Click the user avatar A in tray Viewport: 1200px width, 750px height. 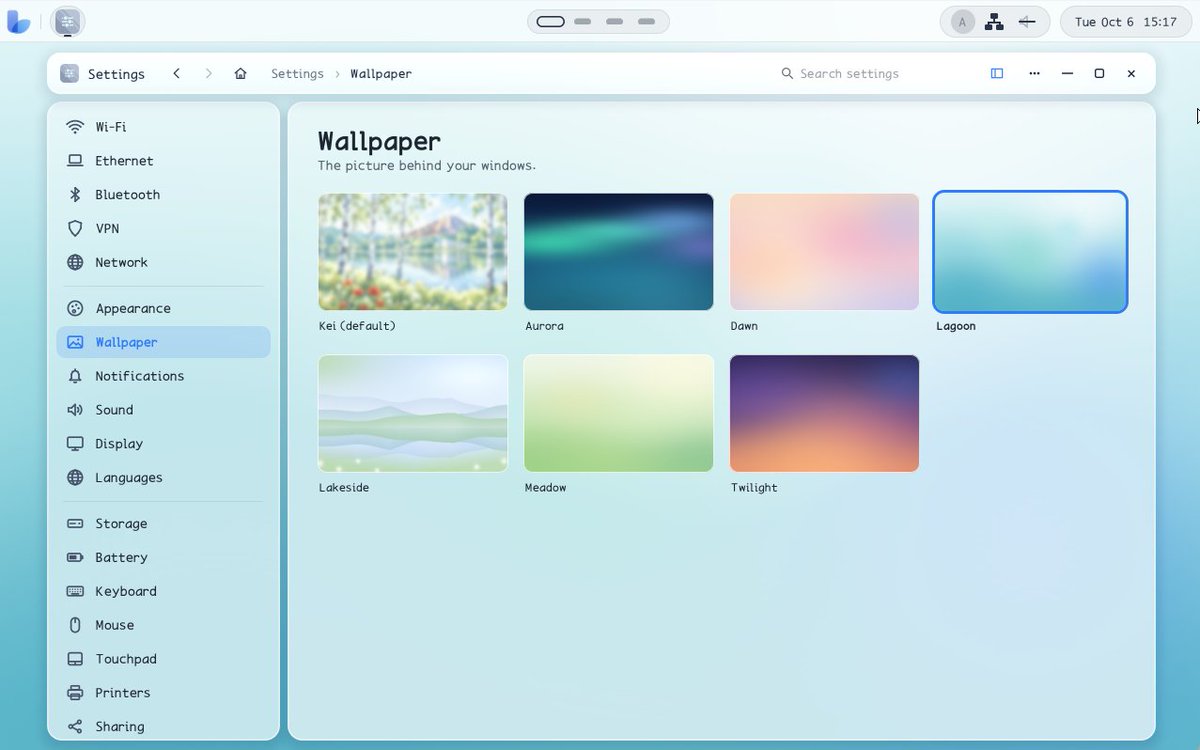click(x=962, y=22)
